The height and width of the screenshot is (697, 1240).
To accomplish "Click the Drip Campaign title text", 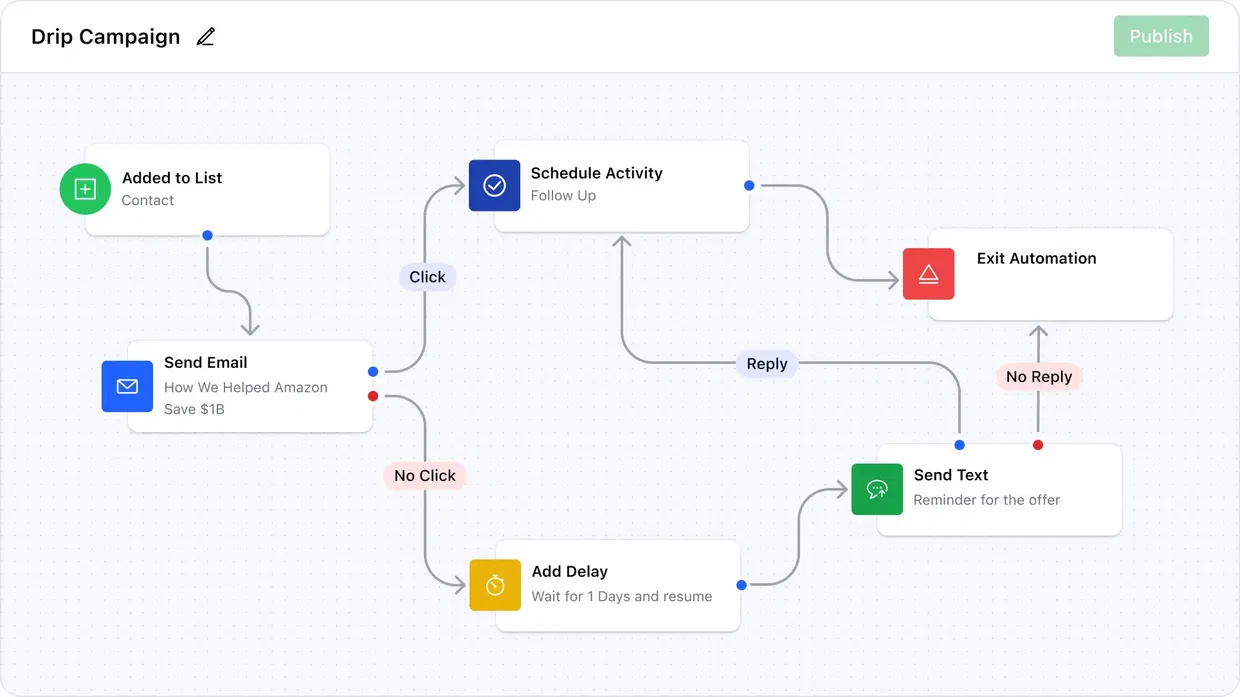I will pos(103,36).
